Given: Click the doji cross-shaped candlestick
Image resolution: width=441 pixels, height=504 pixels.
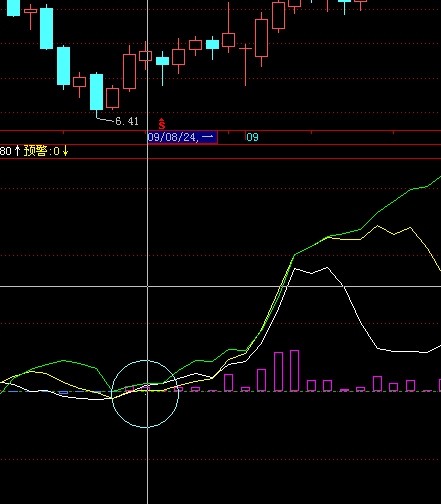Looking at the screenshot, I should click(245, 49).
